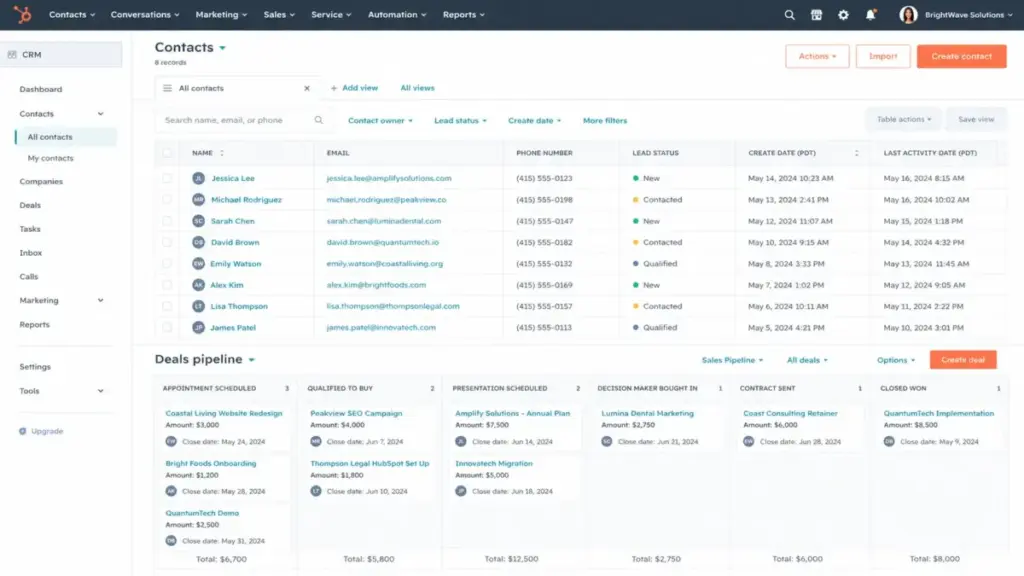Click the list icon on All contacts tab
Image resolution: width=1024 pixels, height=576 pixels.
pyautogui.click(x=167, y=88)
